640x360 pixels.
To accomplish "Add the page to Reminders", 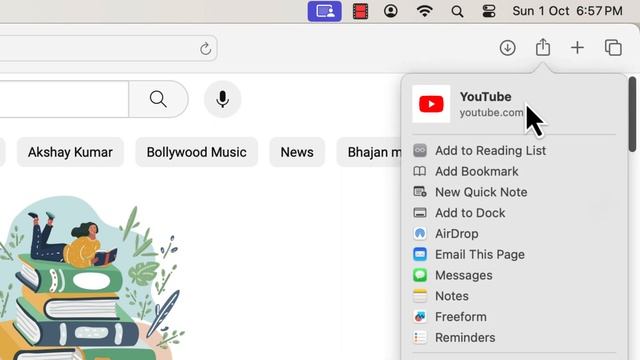I will 514,338.
